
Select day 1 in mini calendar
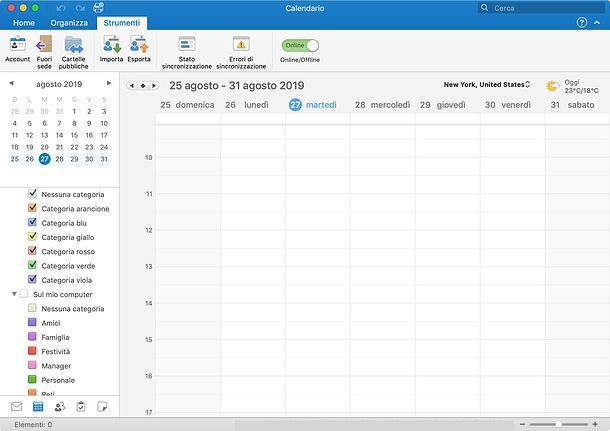tap(74, 111)
